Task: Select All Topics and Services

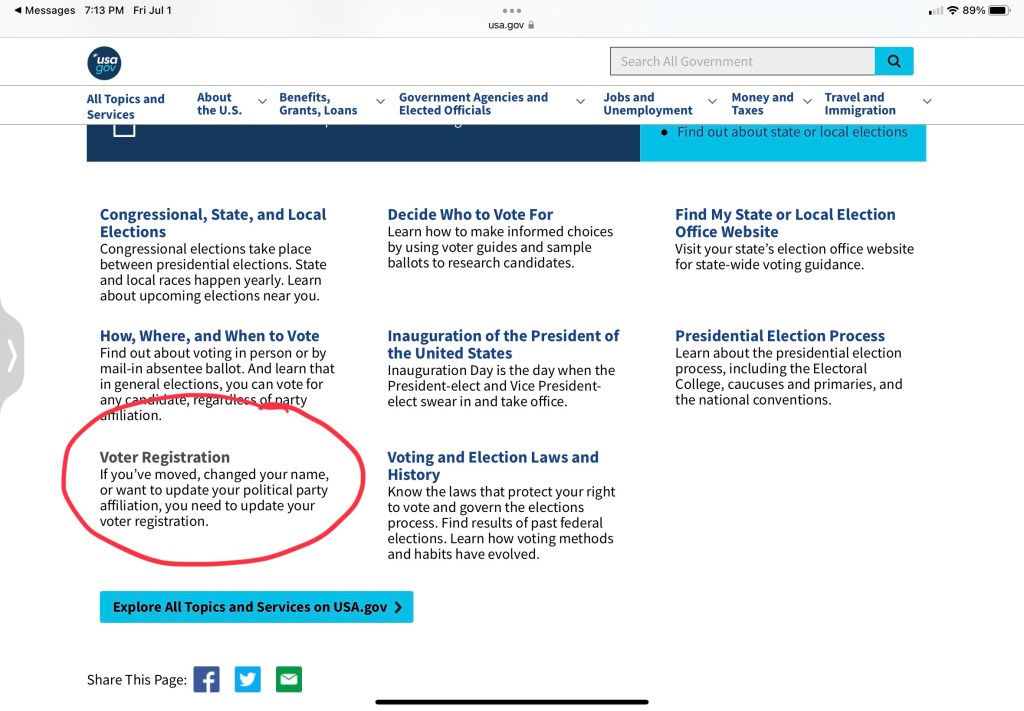Action: 125,106
